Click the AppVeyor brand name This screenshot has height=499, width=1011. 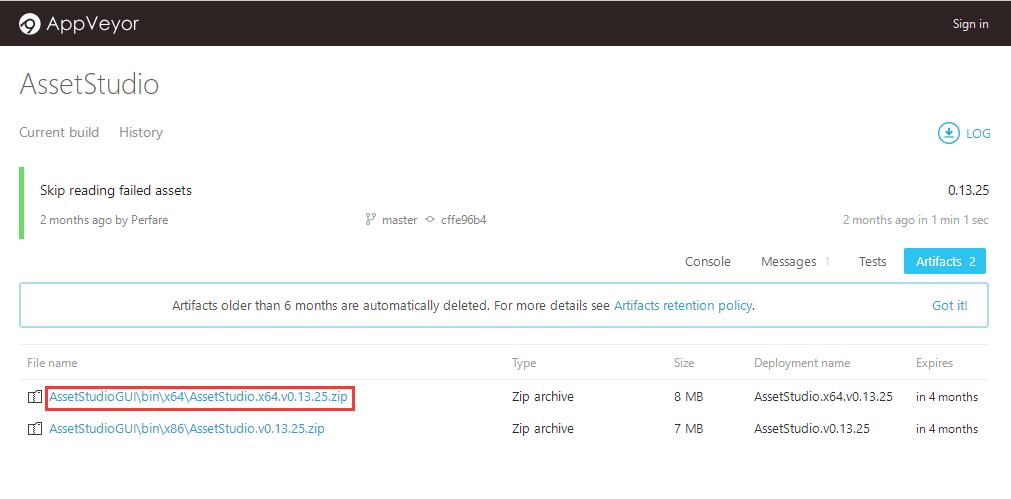[x=92, y=24]
